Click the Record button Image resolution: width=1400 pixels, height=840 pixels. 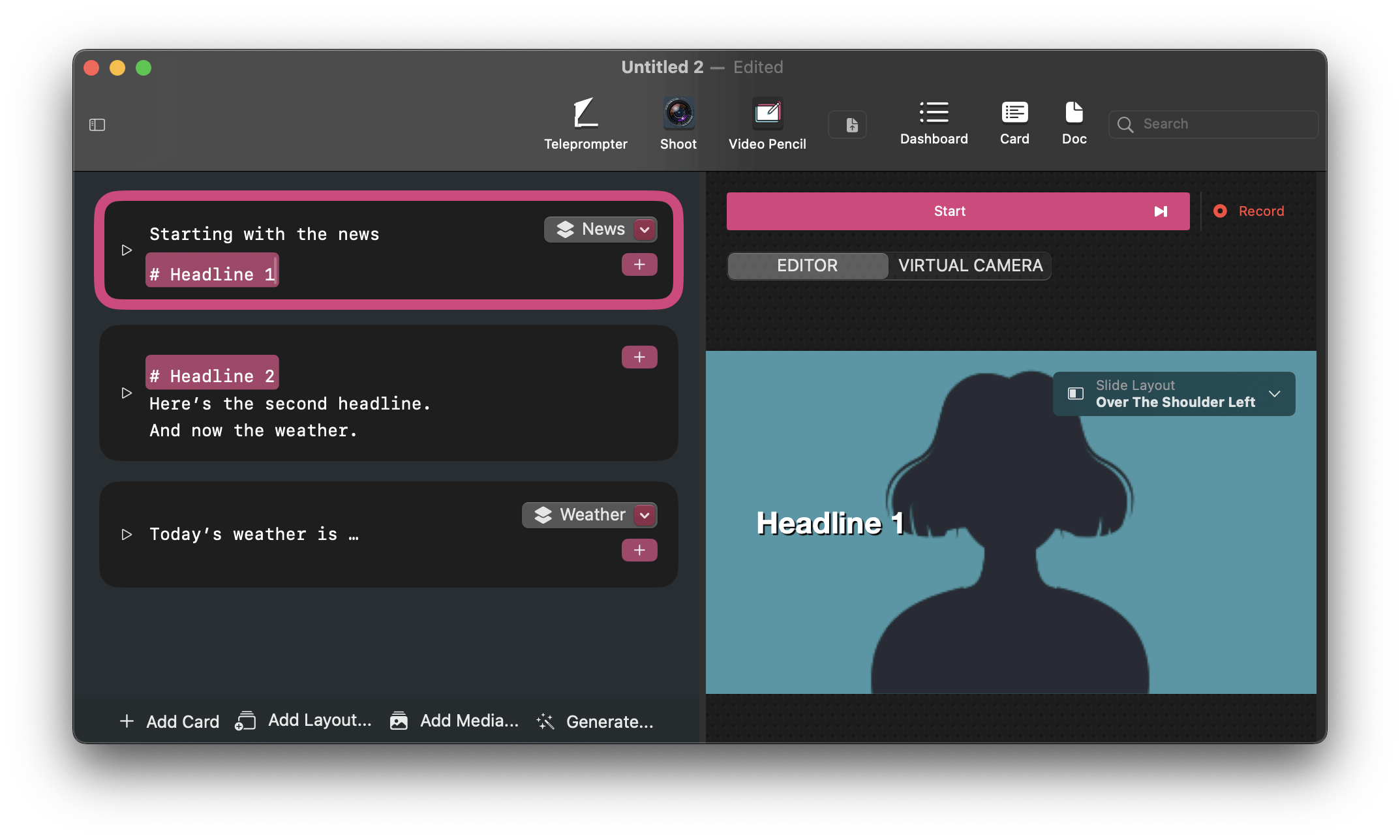(1249, 211)
